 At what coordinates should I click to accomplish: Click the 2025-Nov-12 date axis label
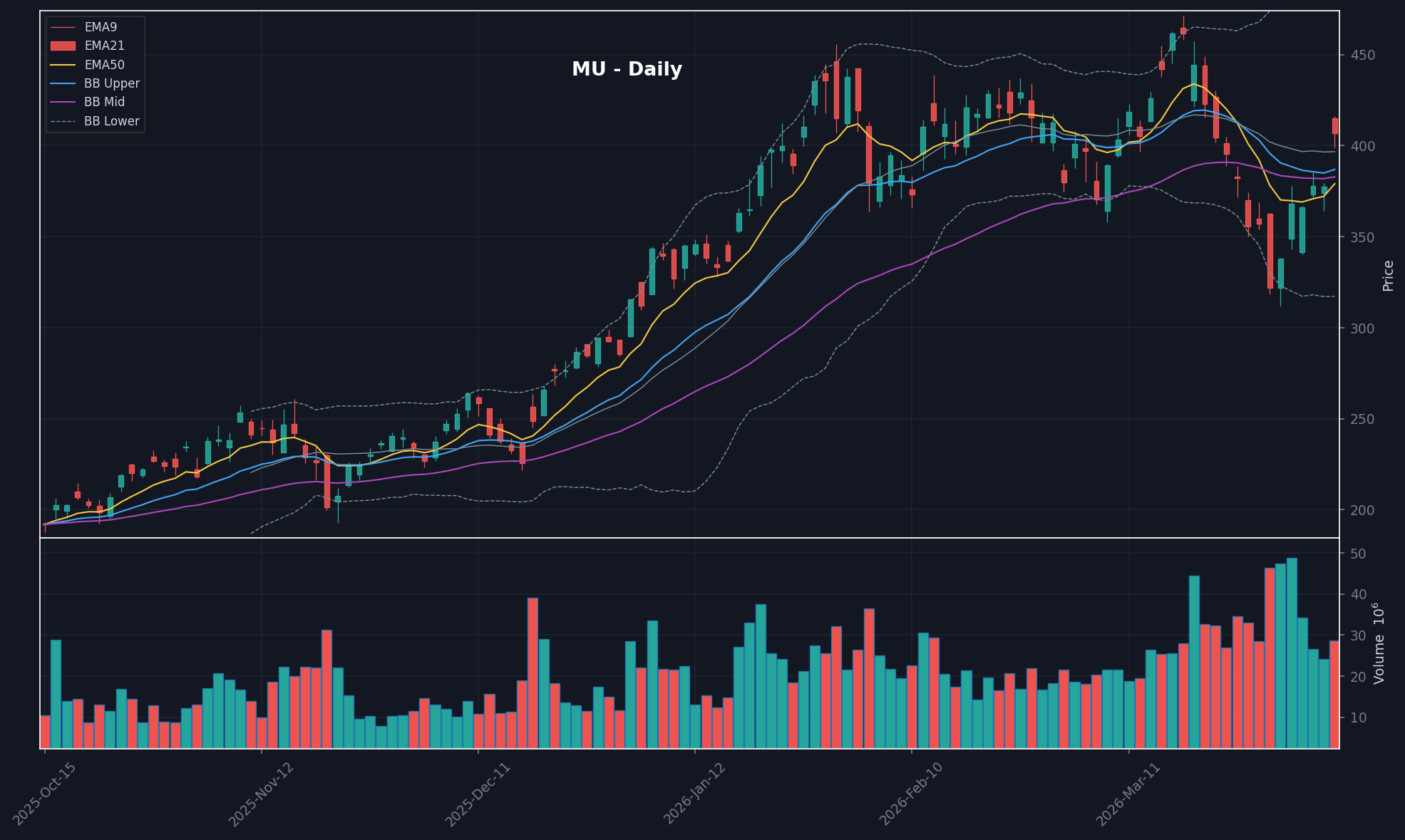(x=260, y=794)
